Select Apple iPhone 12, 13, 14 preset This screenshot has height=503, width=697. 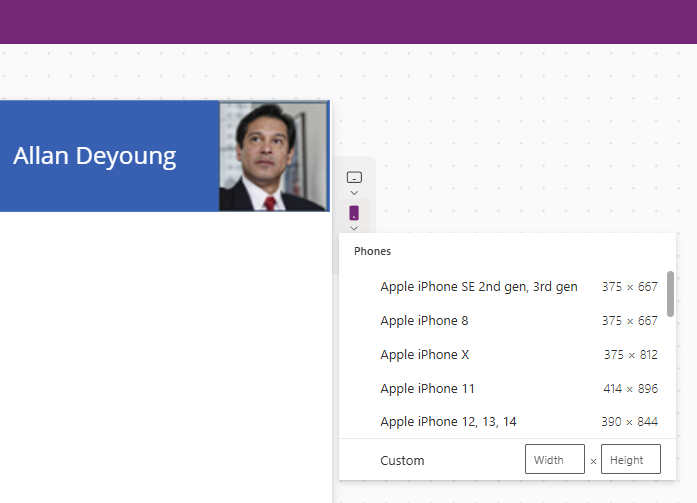tap(507, 421)
